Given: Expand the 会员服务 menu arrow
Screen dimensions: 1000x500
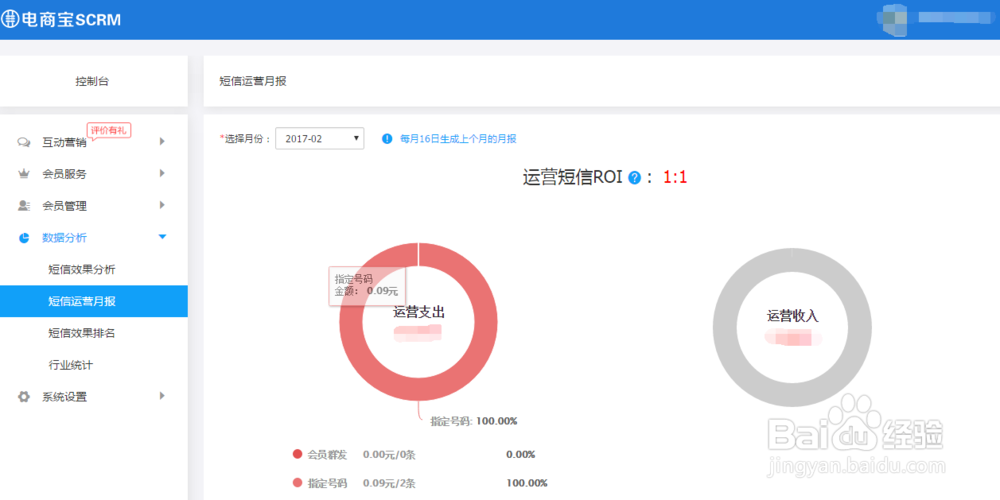Looking at the screenshot, I should [162, 173].
